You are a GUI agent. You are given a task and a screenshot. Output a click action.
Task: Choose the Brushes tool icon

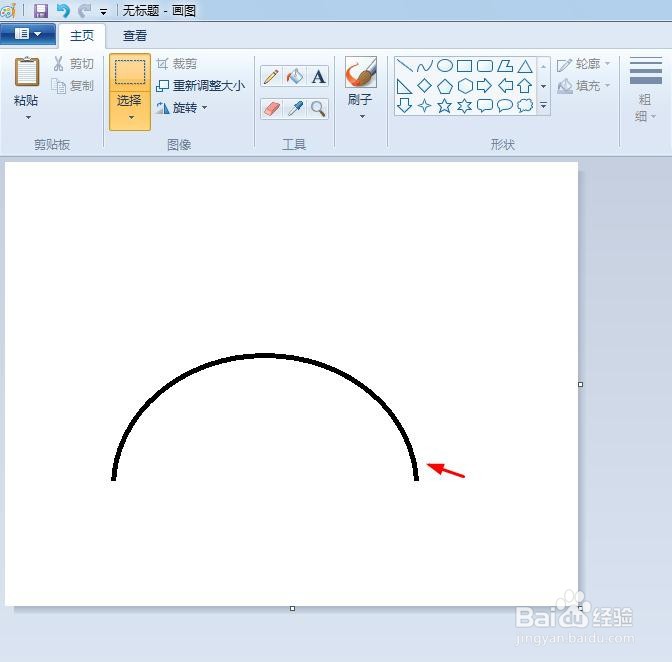[x=361, y=72]
